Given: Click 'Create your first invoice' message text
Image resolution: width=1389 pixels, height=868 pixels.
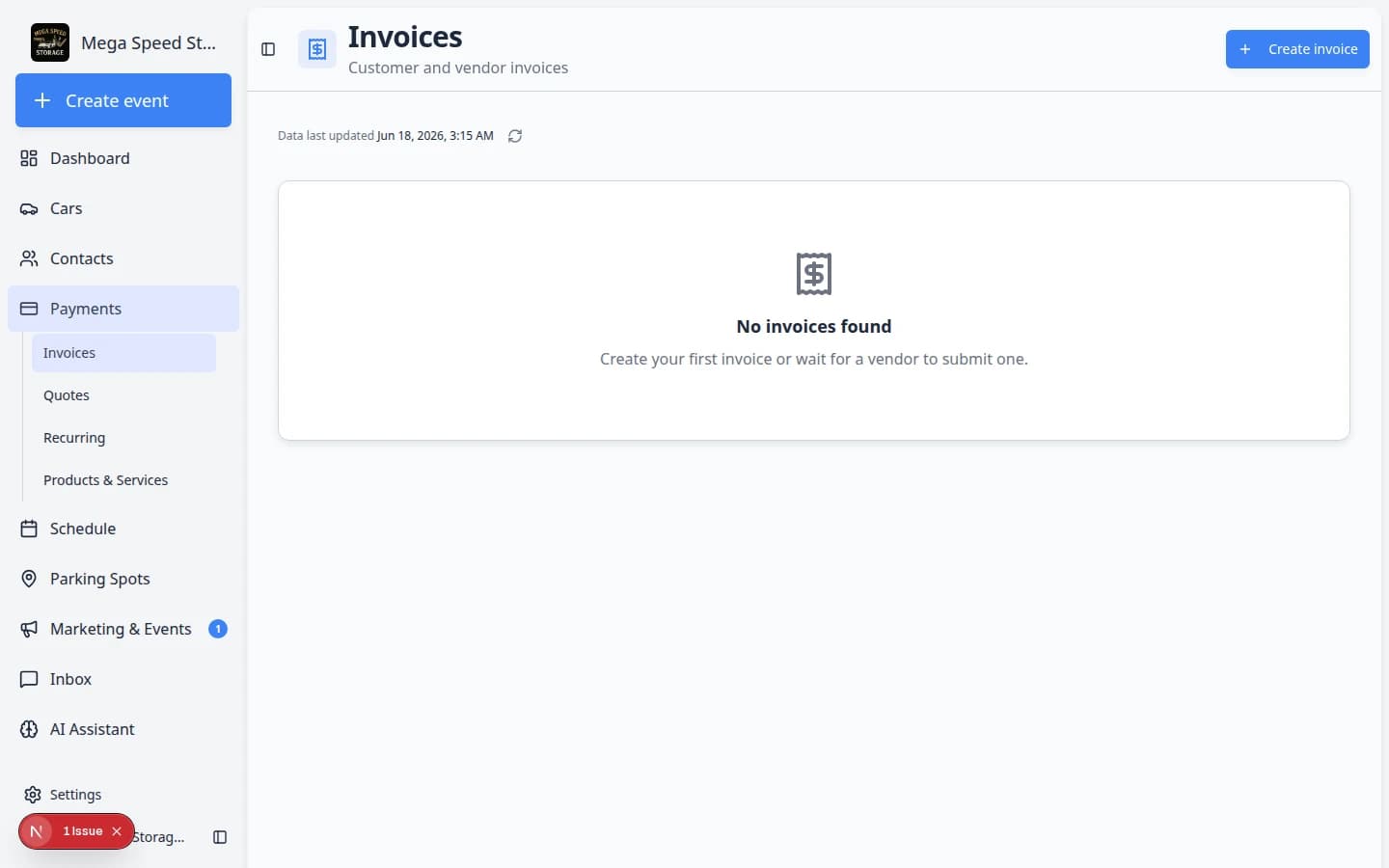Looking at the screenshot, I should coord(814,359).
